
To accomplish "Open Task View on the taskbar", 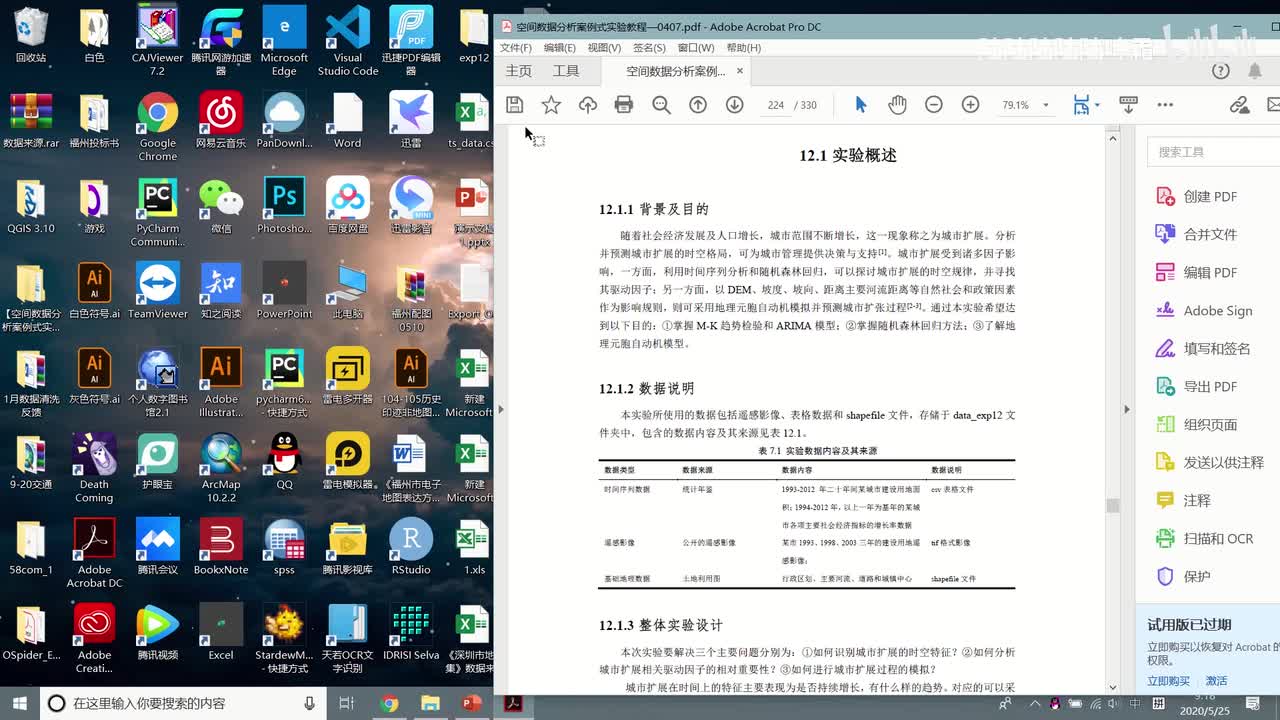I will [x=346, y=703].
